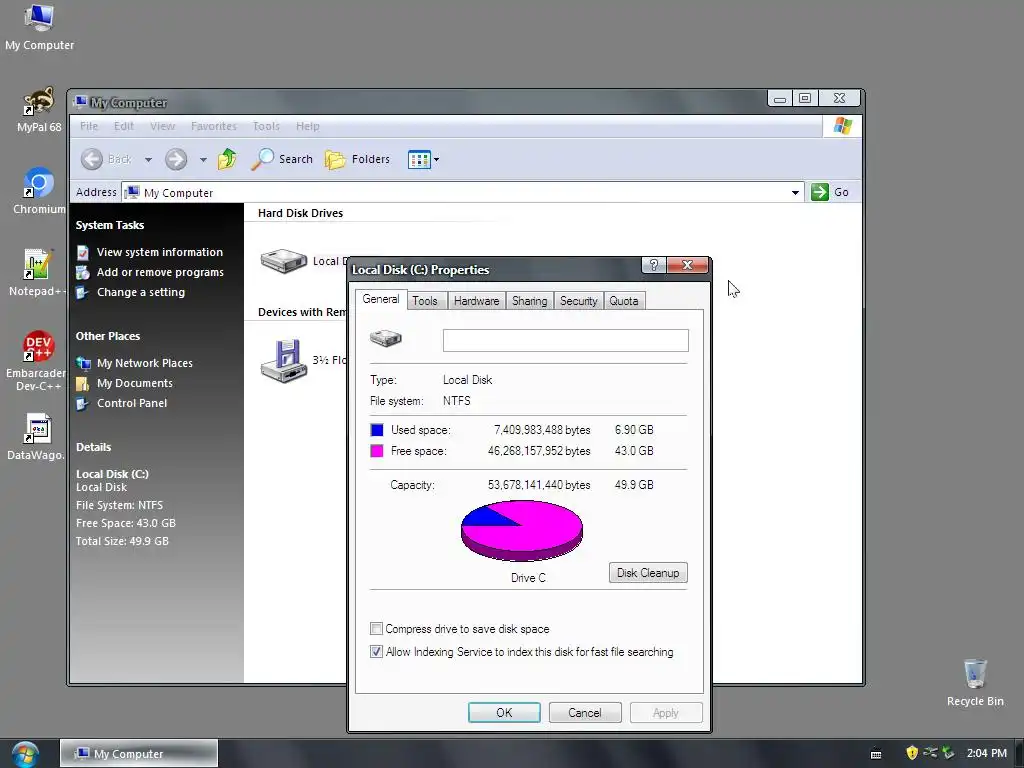The width and height of the screenshot is (1024, 768).
Task: Click the 2:04 PM taskbar clock
Action: [986, 753]
